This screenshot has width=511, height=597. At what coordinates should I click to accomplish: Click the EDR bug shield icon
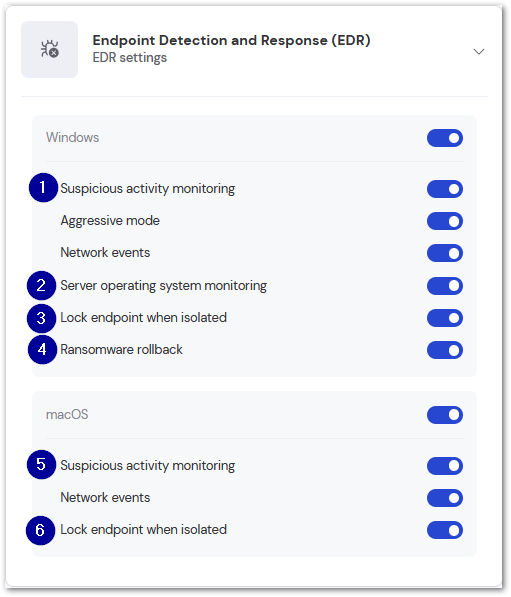(50, 49)
